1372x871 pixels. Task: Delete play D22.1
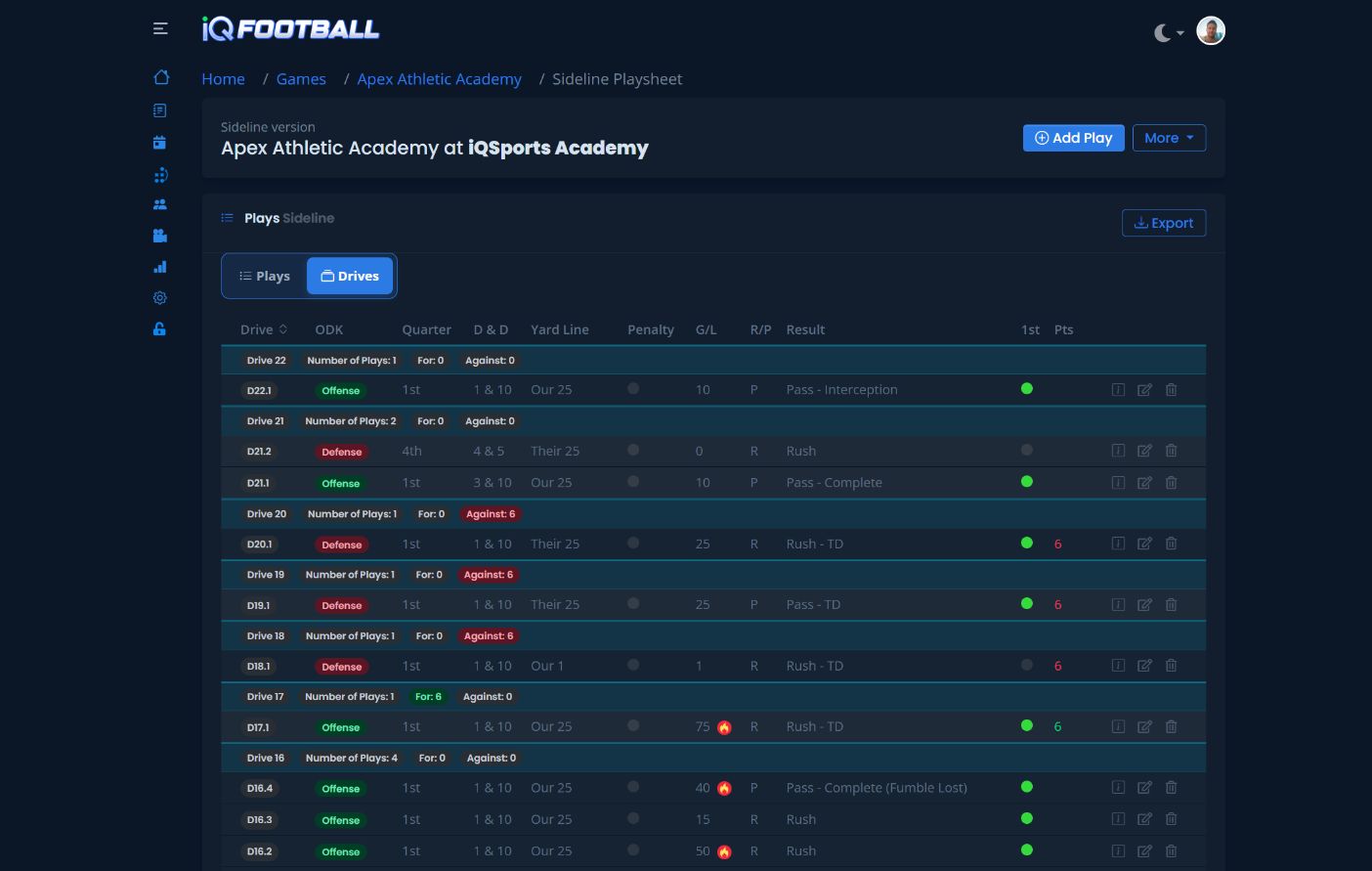pyautogui.click(x=1171, y=390)
